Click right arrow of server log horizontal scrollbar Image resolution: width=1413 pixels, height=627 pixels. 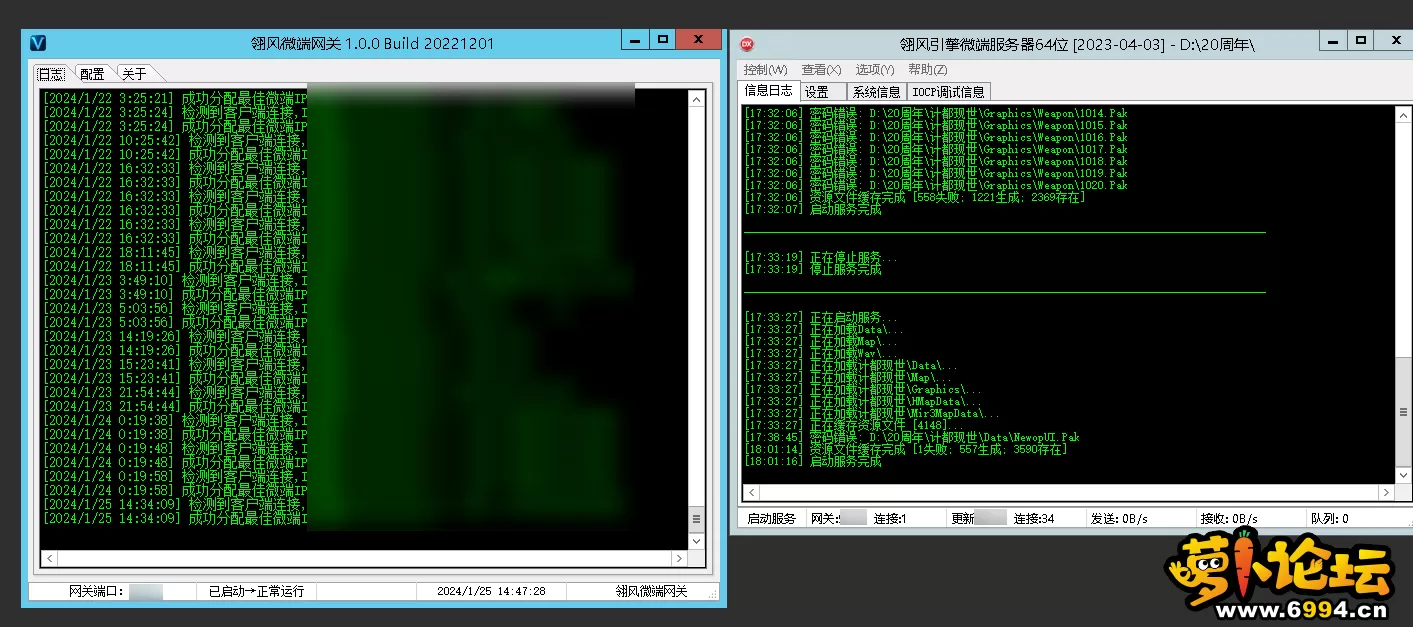tap(1386, 492)
